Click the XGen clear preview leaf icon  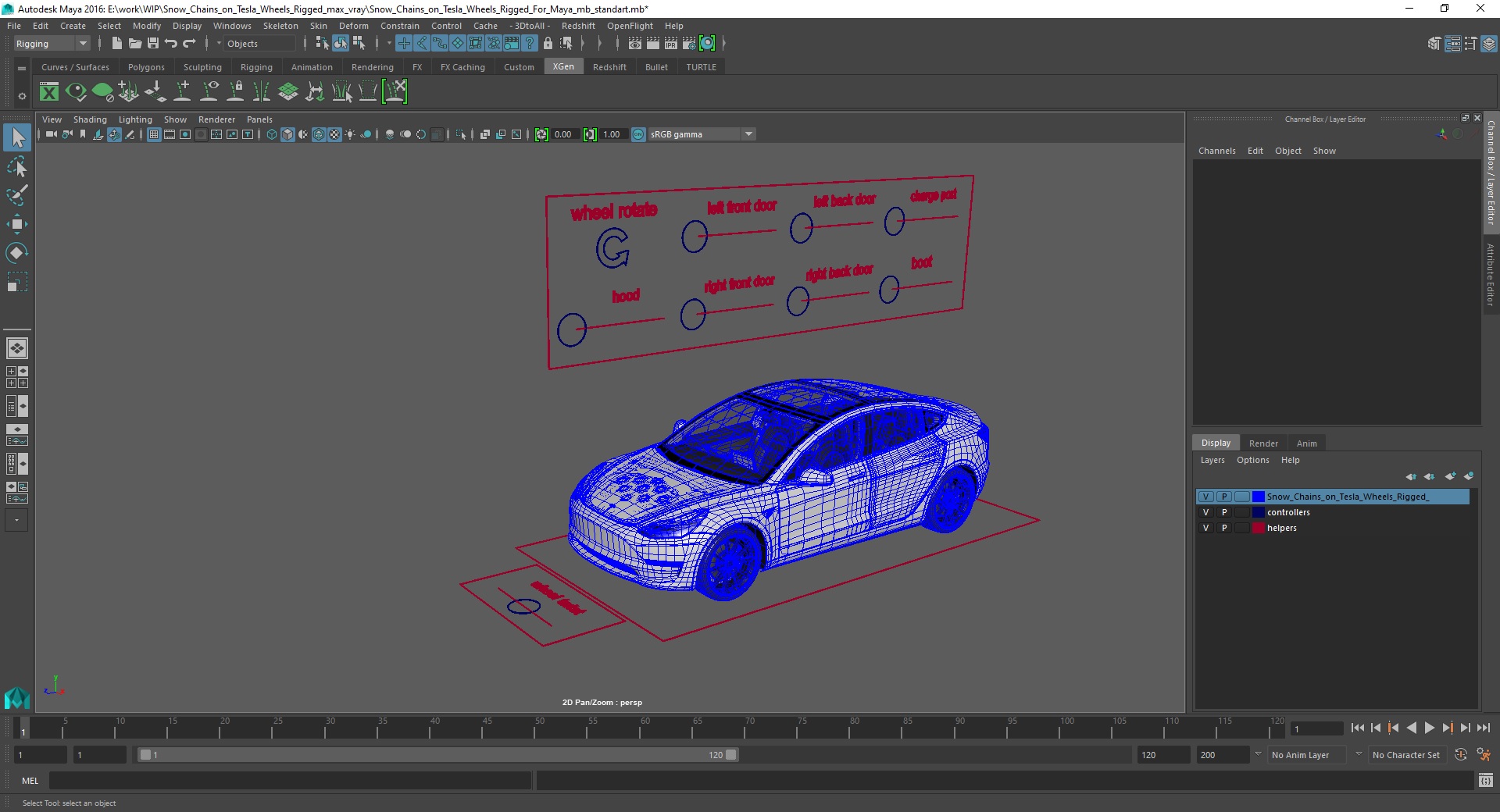point(102,91)
